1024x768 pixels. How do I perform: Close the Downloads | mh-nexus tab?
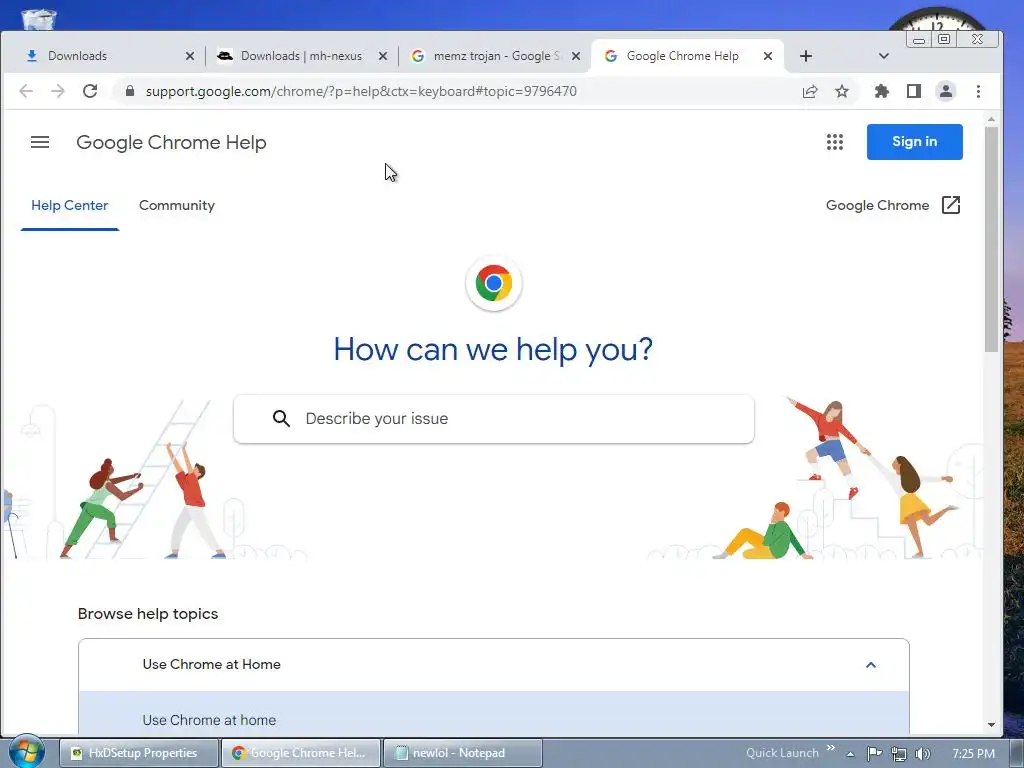point(383,56)
